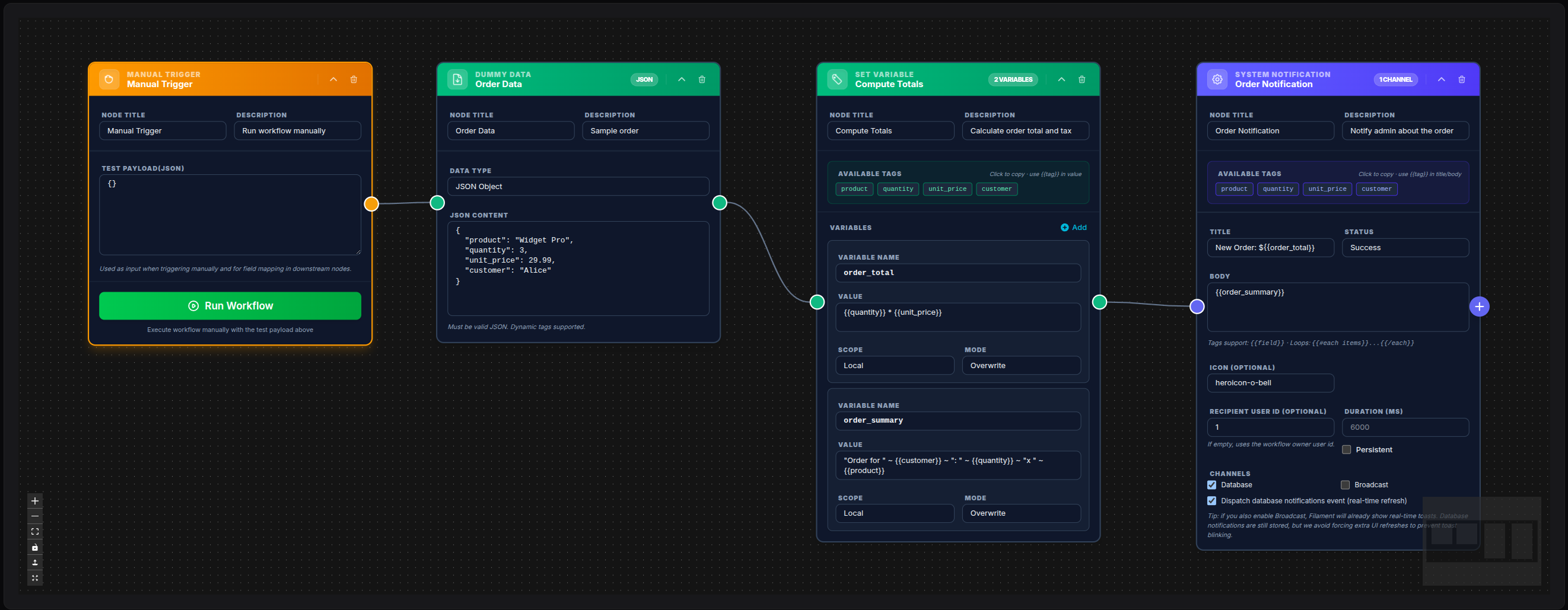Delete the Compute Totals node via trash icon

pyautogui.click(x=1082, y=79)
